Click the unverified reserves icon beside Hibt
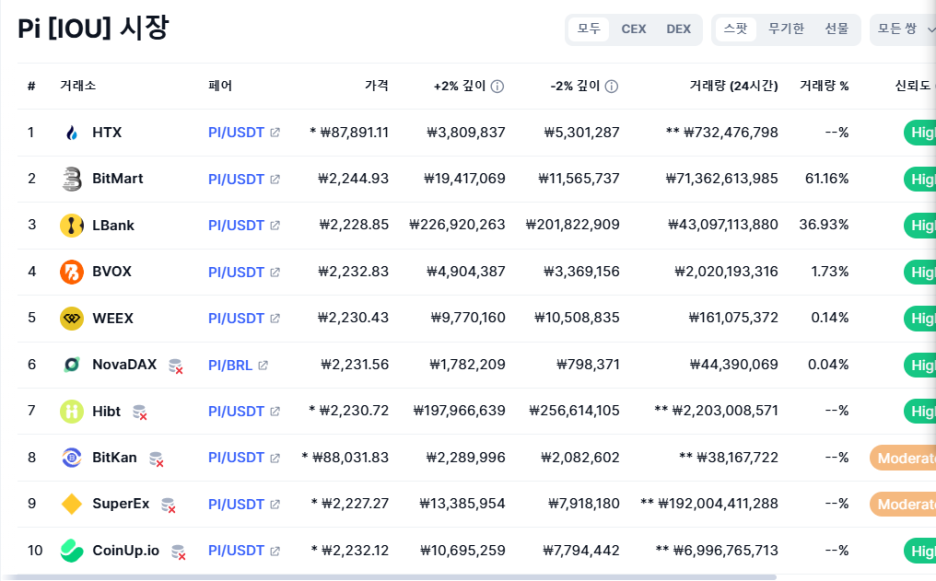Viewport: 936px width, 581px height. pos(140,413)
